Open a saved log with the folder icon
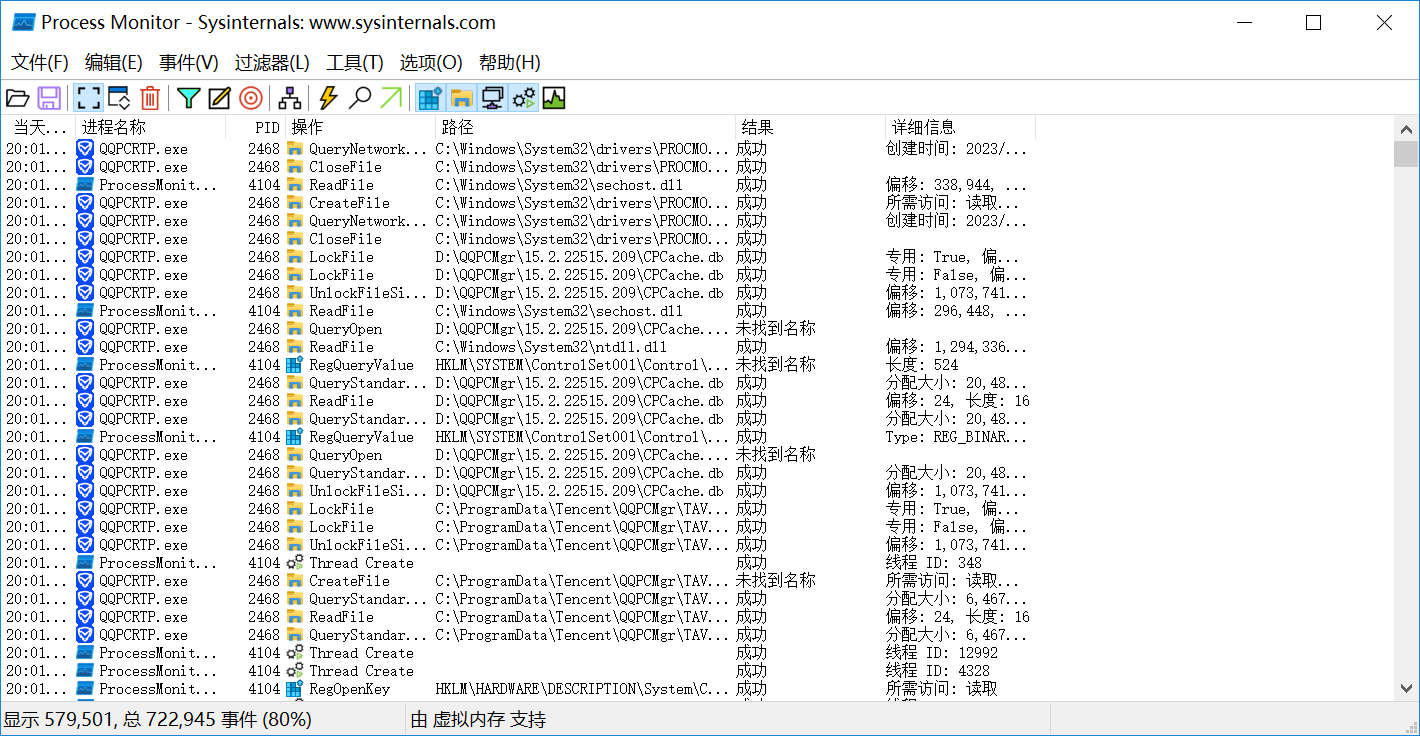This screenshot has height=736, width=1420. tap(17, 98)
